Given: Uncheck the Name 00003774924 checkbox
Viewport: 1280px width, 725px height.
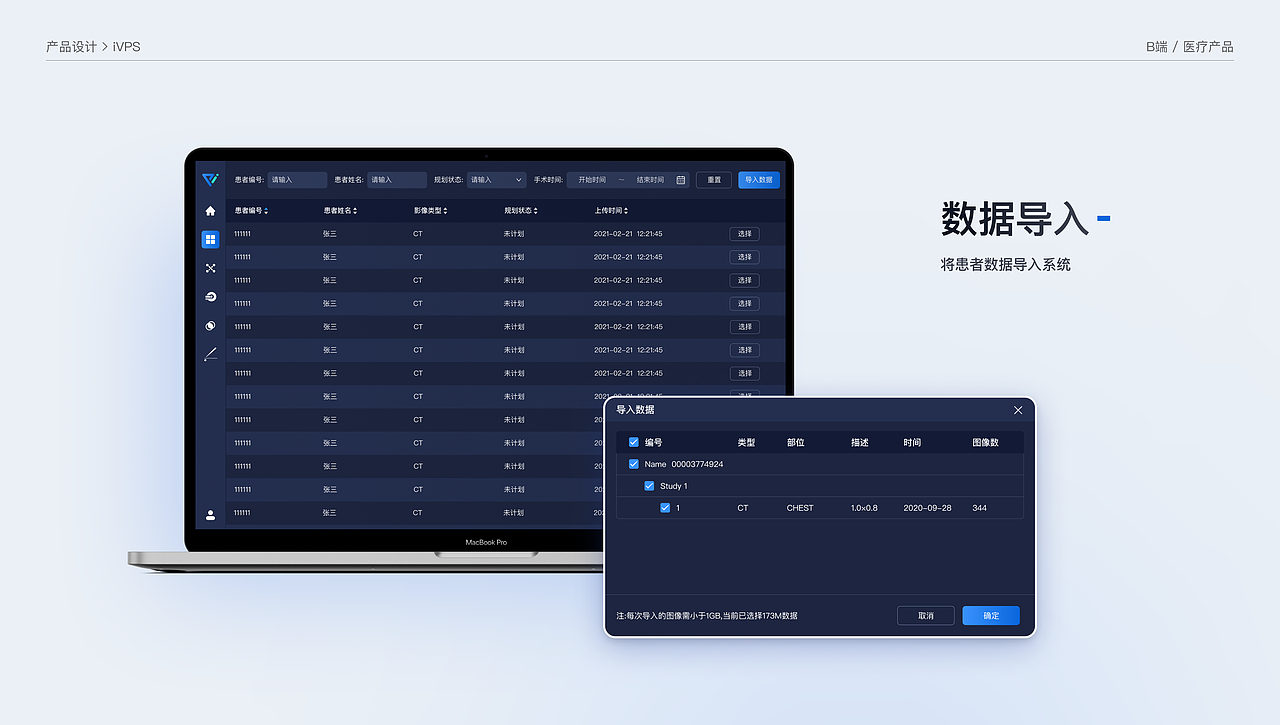Looking at the screenshot, I should (x=633, y=464).
